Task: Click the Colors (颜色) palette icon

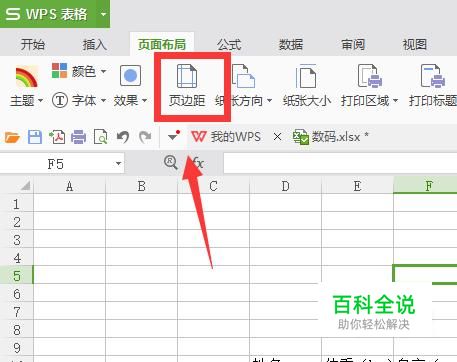Action: pyautogui.click(x=59, y=71)
